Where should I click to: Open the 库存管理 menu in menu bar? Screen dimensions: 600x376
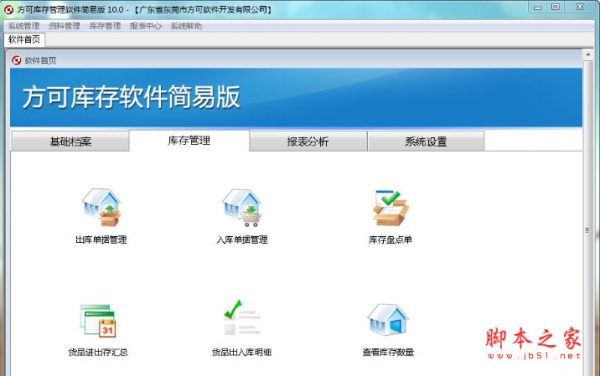click(x=105, y=26)
